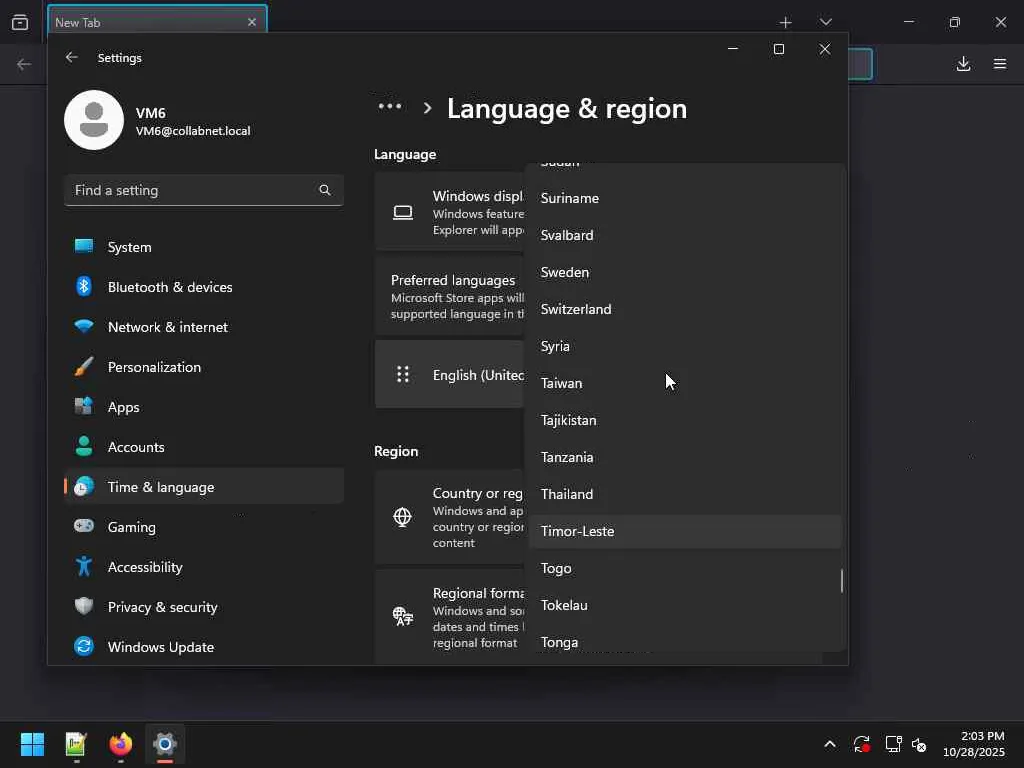Open Notepad++ from the taskbar
The height and width of the screenshot is (768, 1024).
click(x=76, y=744)
